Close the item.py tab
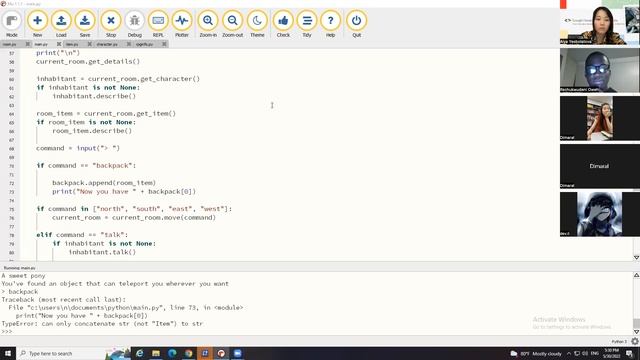This screenshot has width=640, height=360. pos(89,44)
